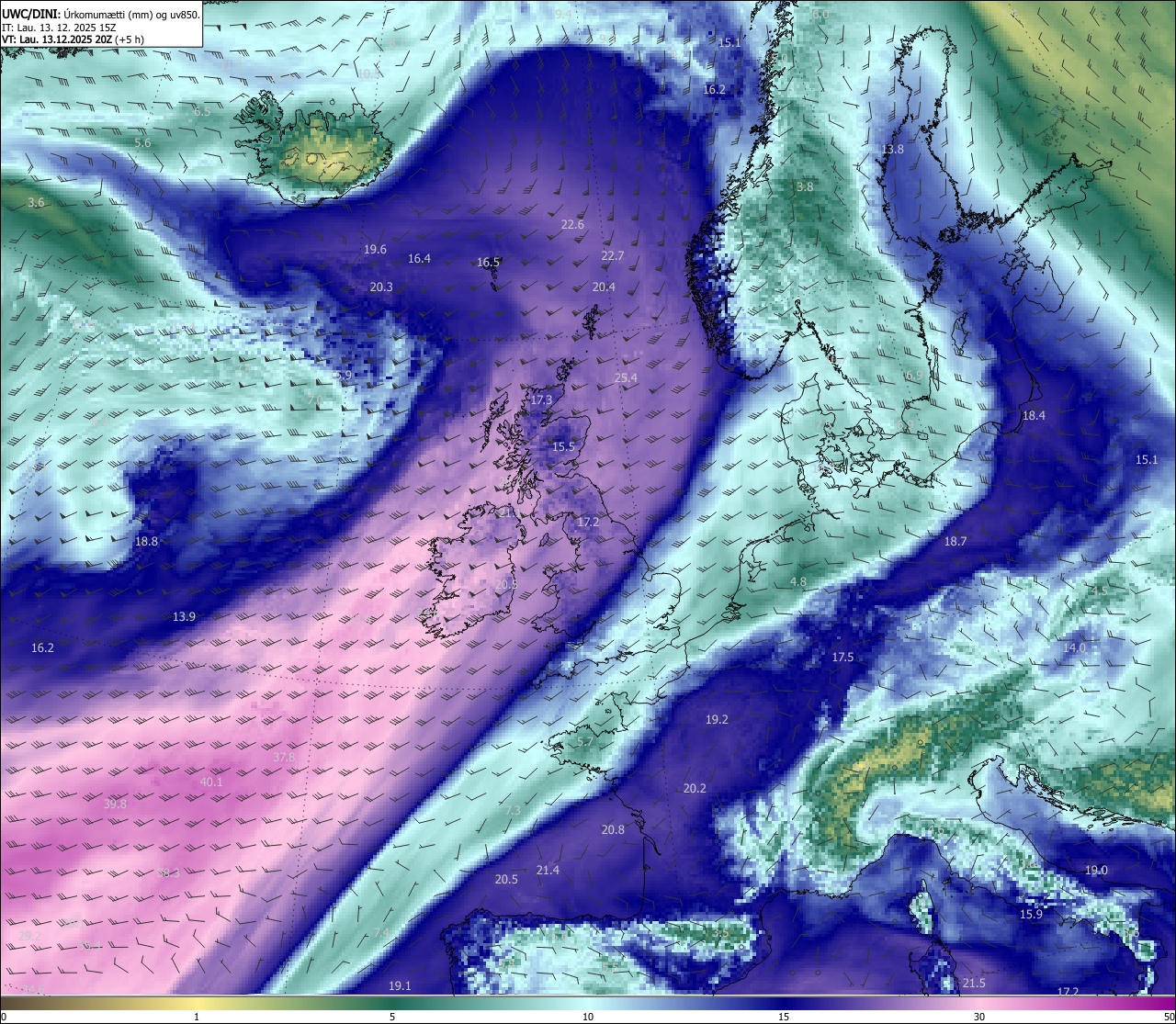The image size is (1176, 1024).
Task: Click the 19.2 value over France
Action: click(717, 720)
